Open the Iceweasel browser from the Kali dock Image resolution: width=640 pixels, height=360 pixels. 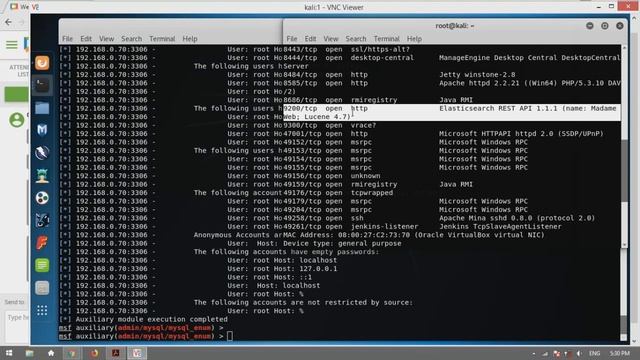click(42, 63)
